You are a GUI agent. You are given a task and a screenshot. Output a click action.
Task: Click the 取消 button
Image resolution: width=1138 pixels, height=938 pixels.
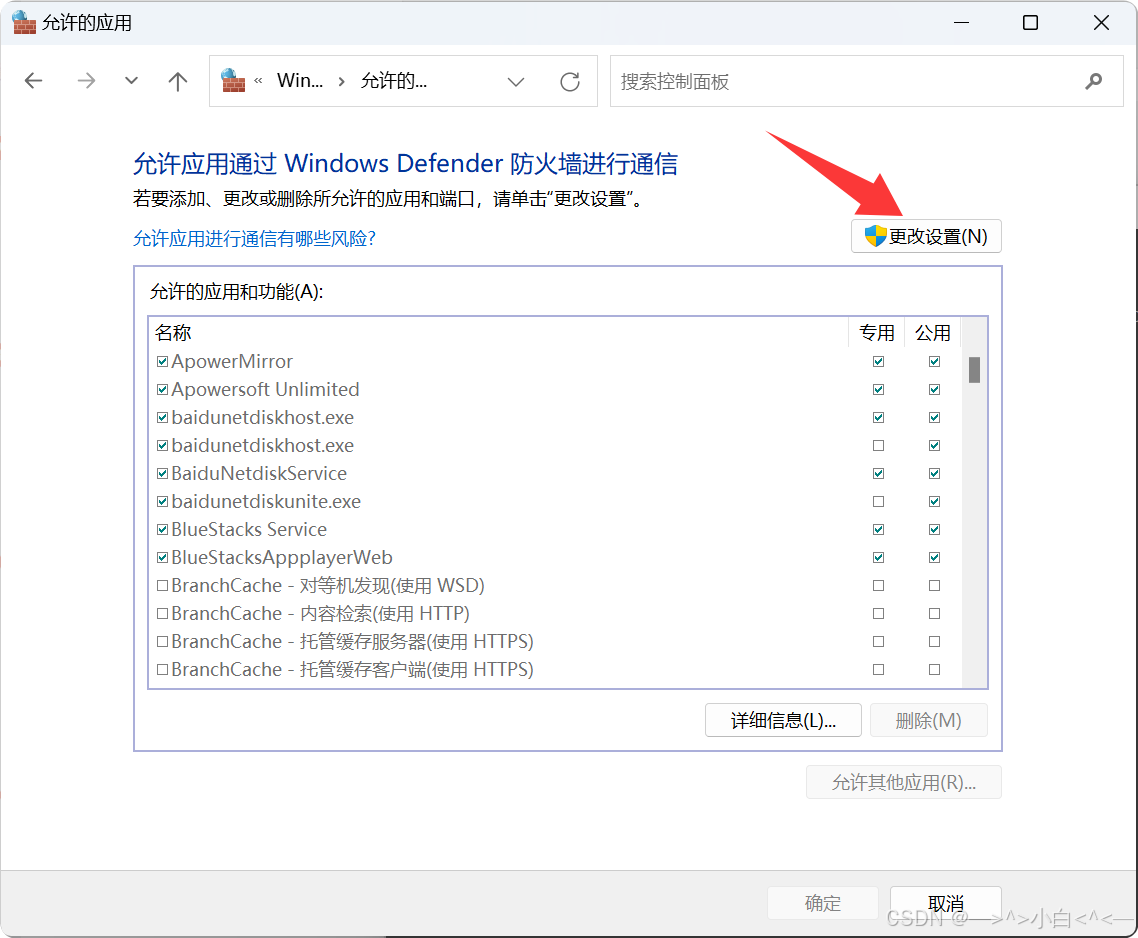click(946, 903)
